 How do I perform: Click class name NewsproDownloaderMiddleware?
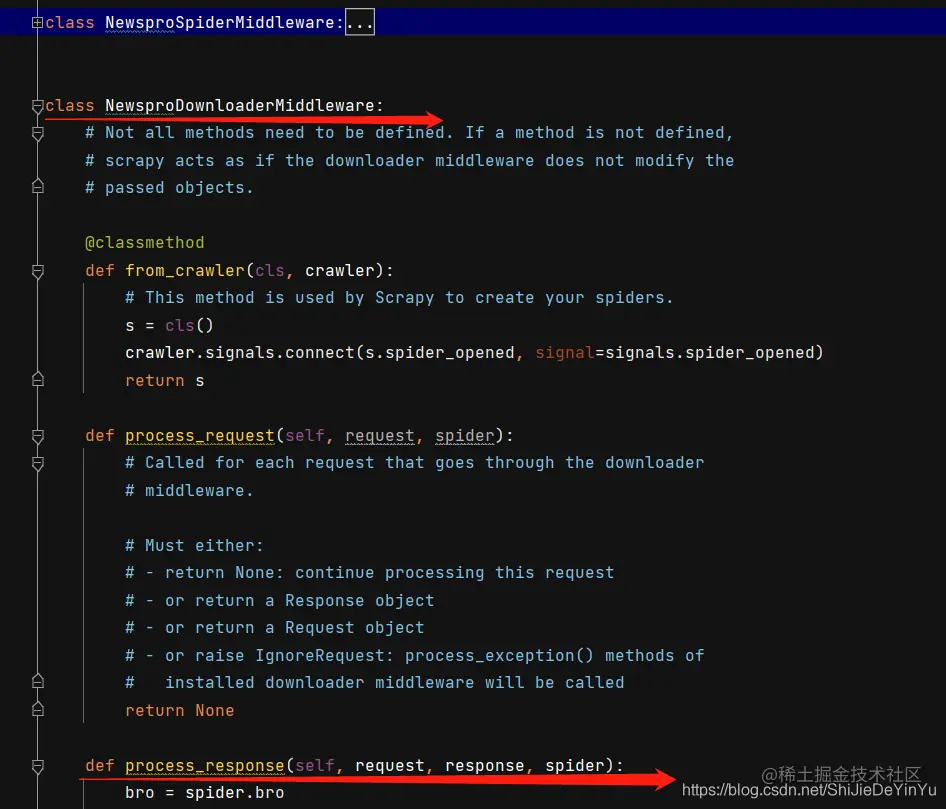[x=240, y=106]
